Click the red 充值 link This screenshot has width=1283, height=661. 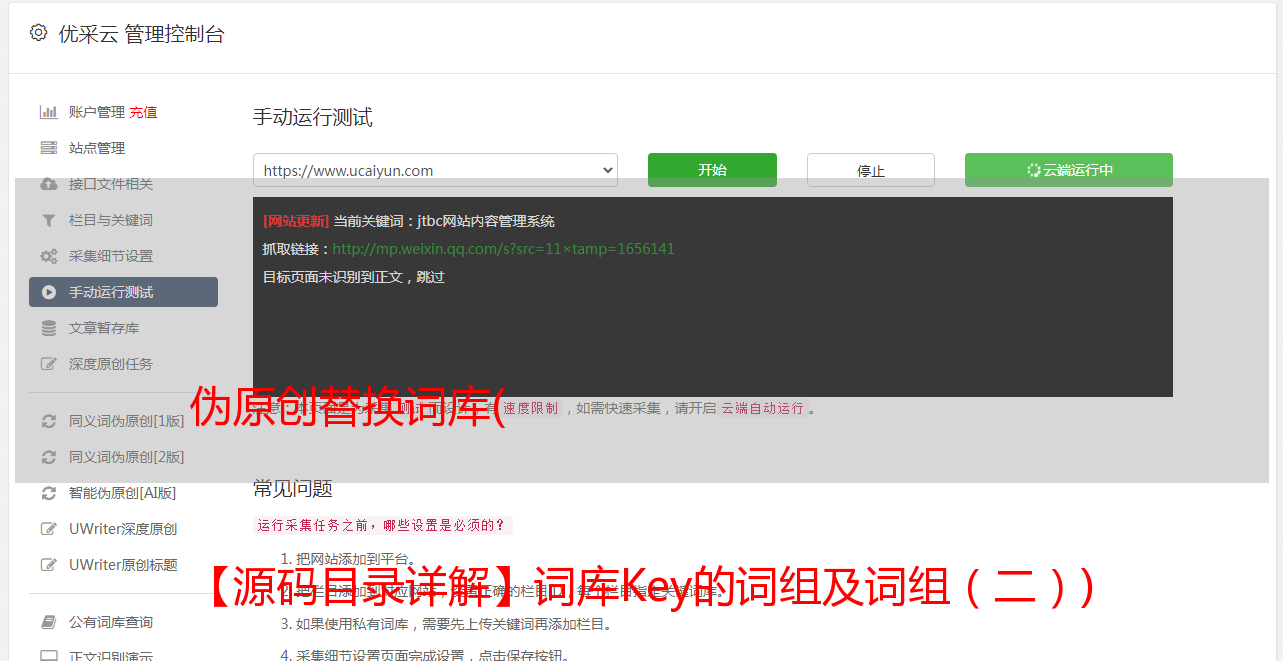coord(143,112)
